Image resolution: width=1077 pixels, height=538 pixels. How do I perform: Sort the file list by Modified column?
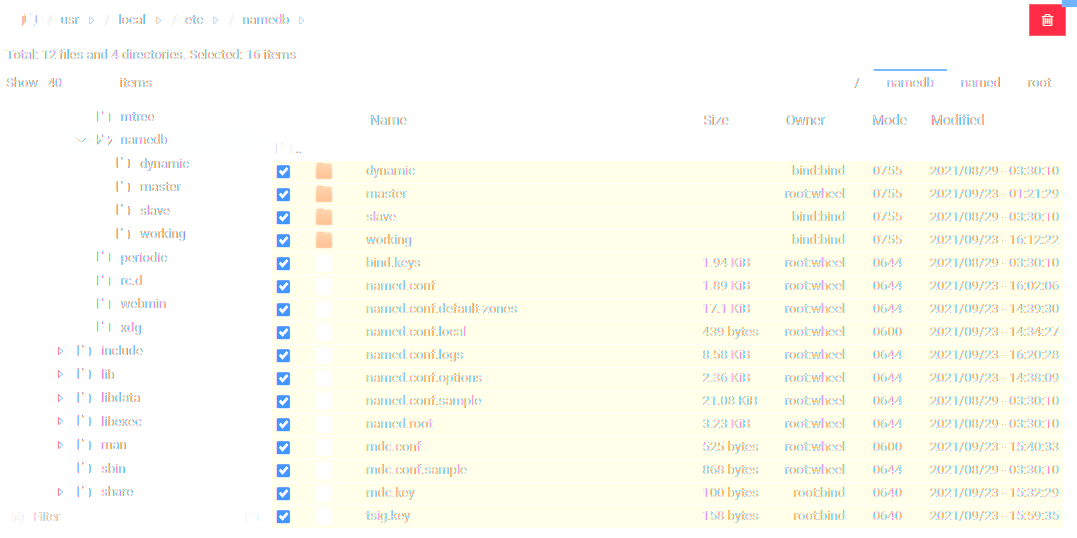click(957, 120)
